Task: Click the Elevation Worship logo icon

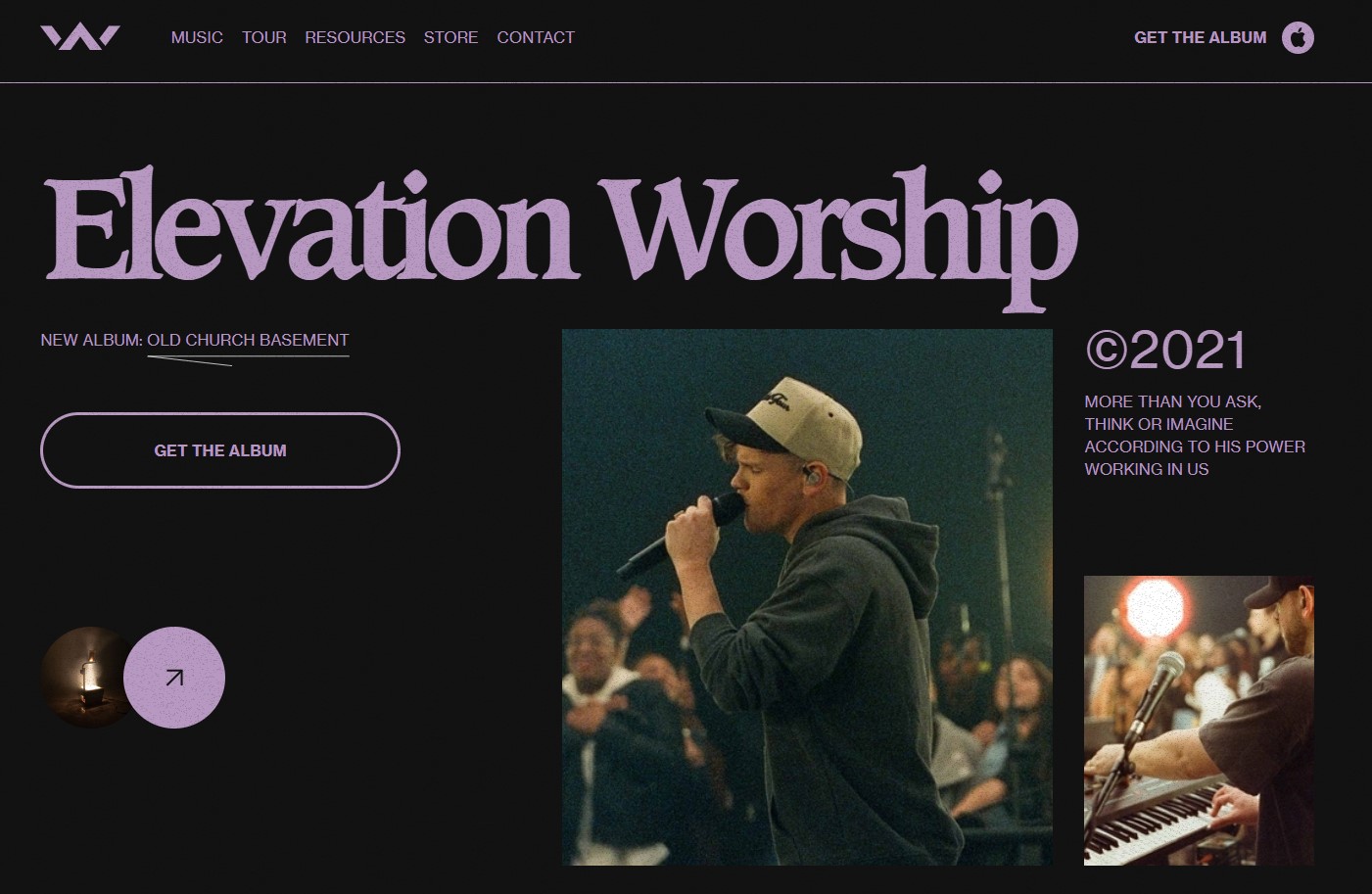Action: 80,37
